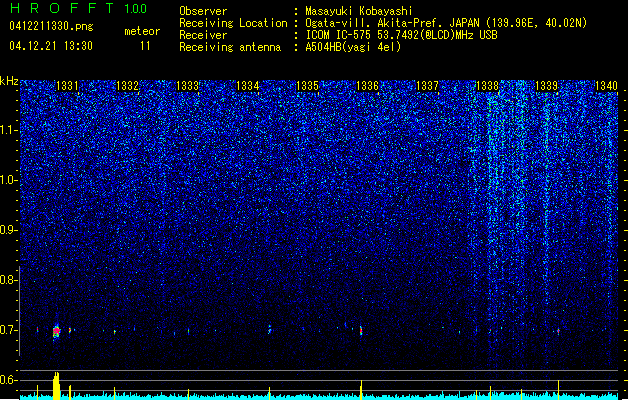The height and width of the screenshot is (400, 629).
Task: Click the 1335 time marker
Action: (307, 86)
